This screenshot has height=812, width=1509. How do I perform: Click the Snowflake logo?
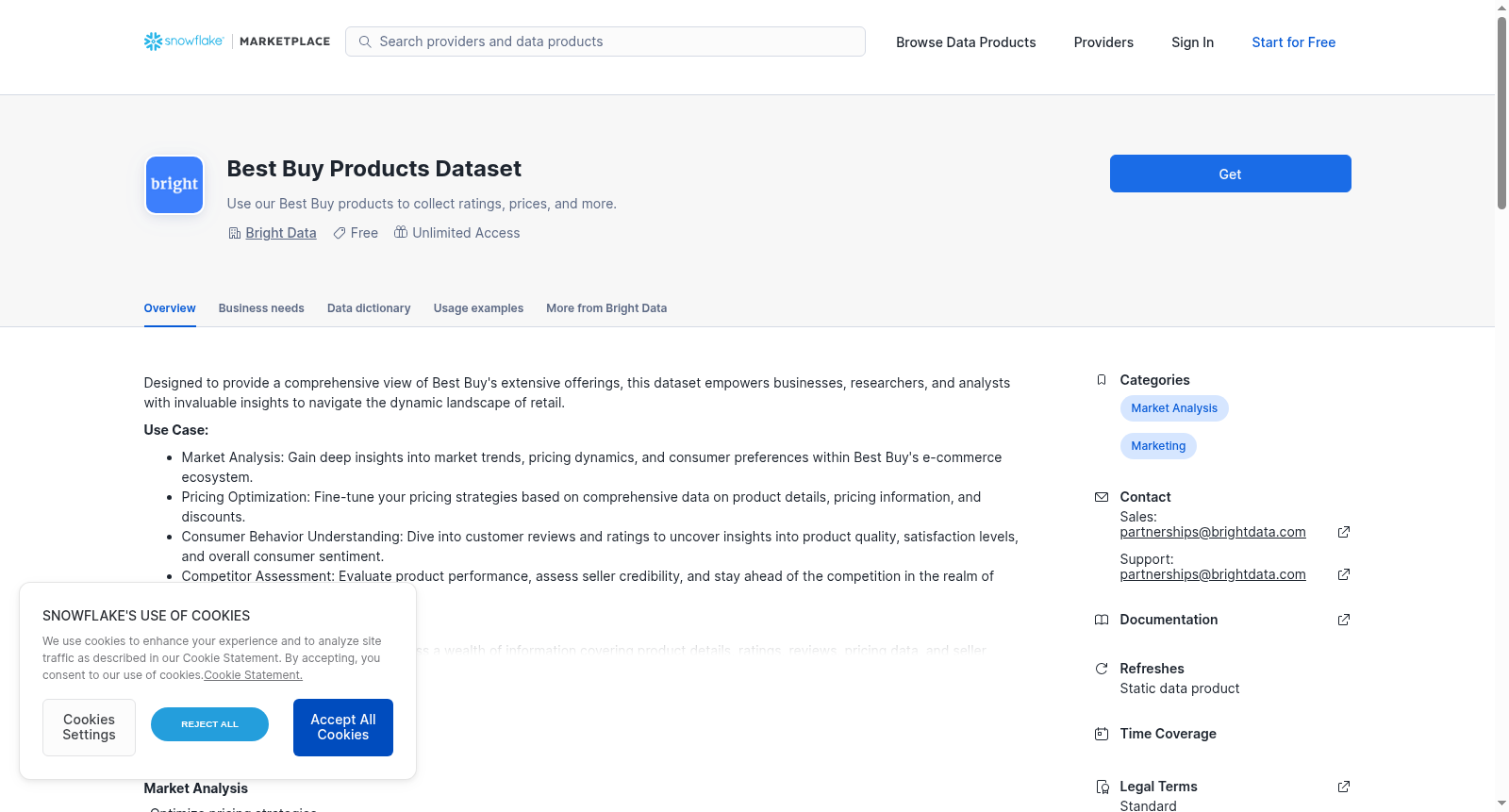point(184,41)
